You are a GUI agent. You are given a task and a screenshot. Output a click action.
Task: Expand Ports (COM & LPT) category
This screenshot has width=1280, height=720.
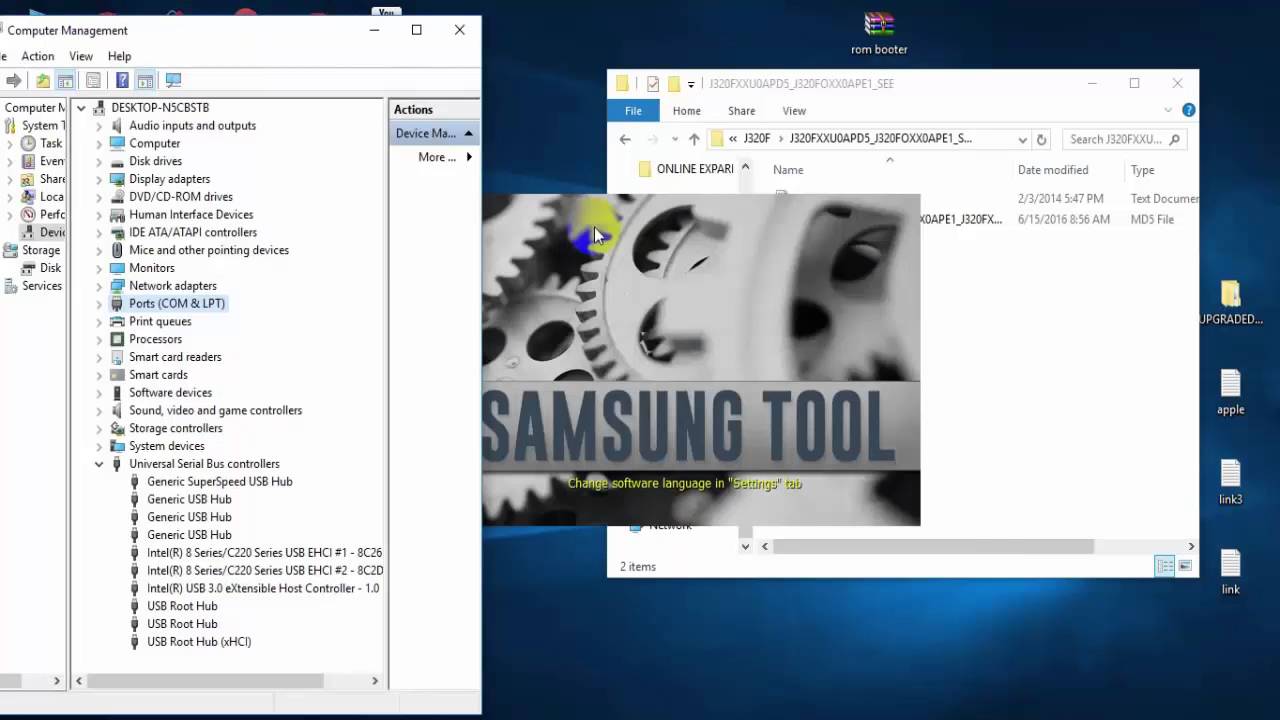(x=99, y=304)
